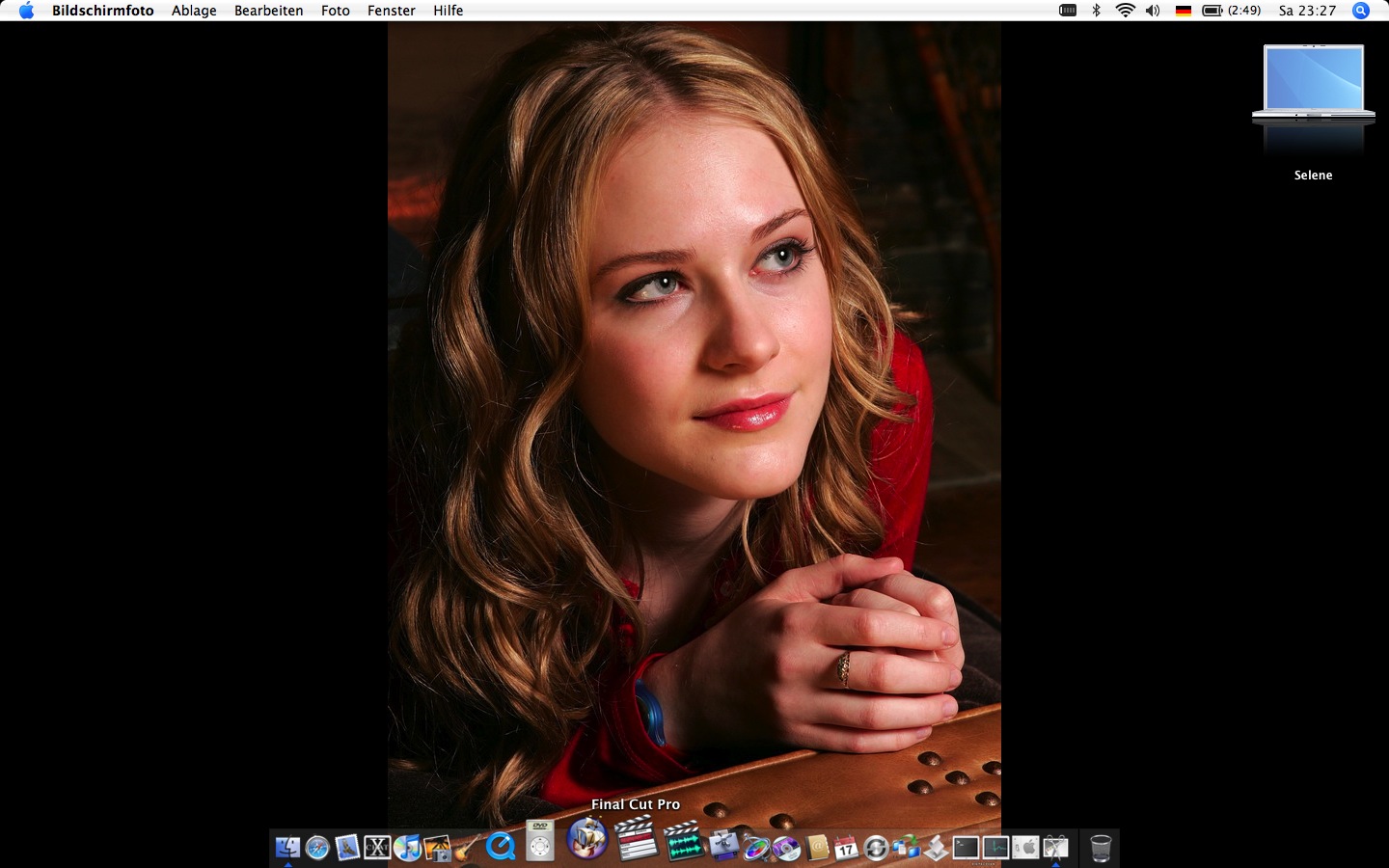
Task: Launch Terminal from the Dock
Action: coord(966,848)
